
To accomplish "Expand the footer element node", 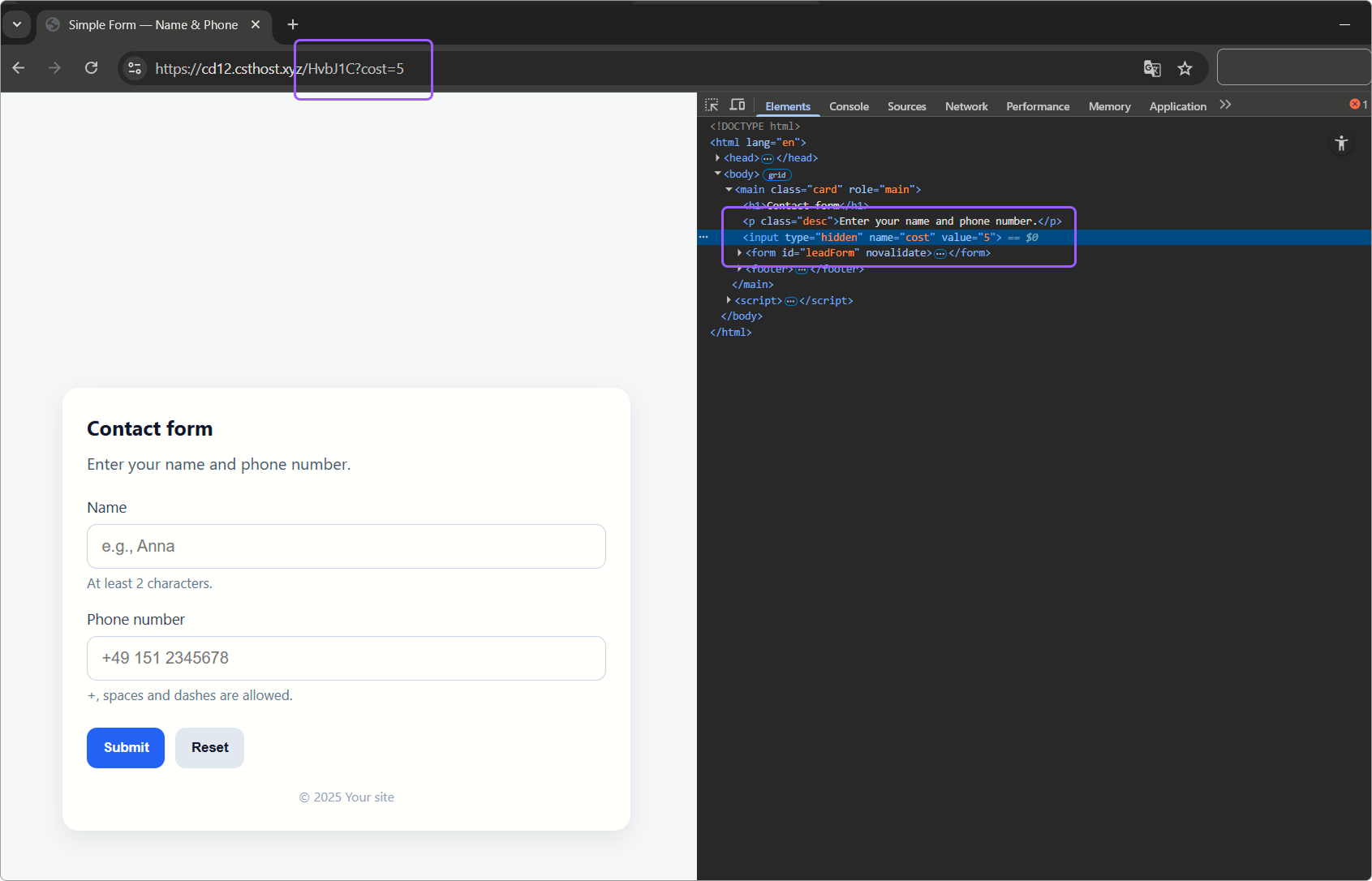I will (739, 269).
